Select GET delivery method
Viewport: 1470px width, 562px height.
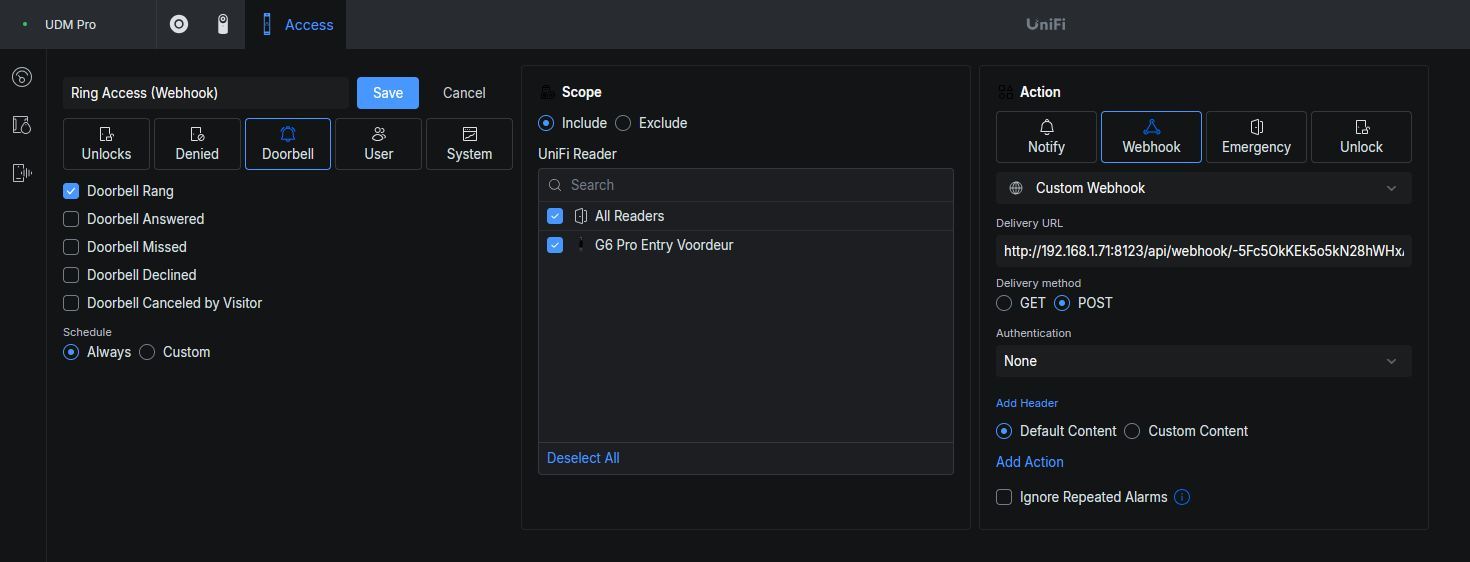coord(1004,303)
